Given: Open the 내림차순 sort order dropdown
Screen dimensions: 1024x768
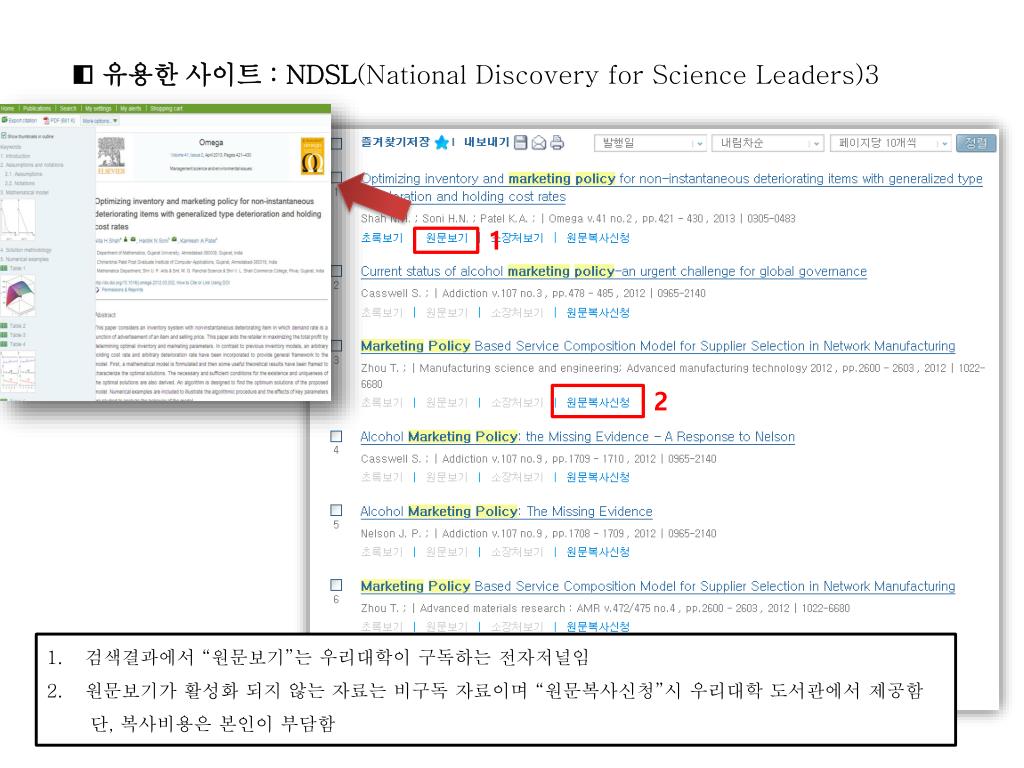Looking at the screenshot, I should point(768,143).
